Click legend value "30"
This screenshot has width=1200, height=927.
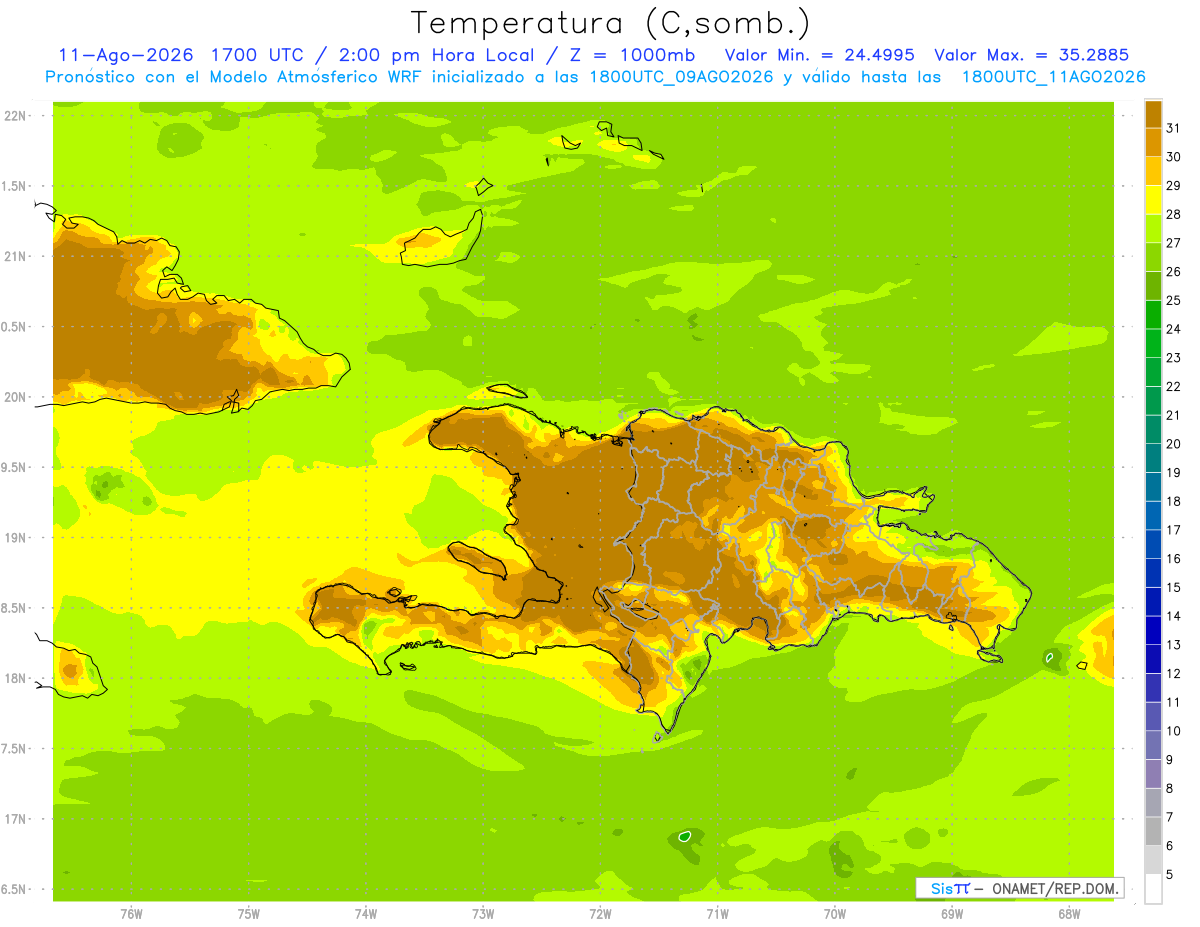pyautogui.click(x=1174, y=157)
